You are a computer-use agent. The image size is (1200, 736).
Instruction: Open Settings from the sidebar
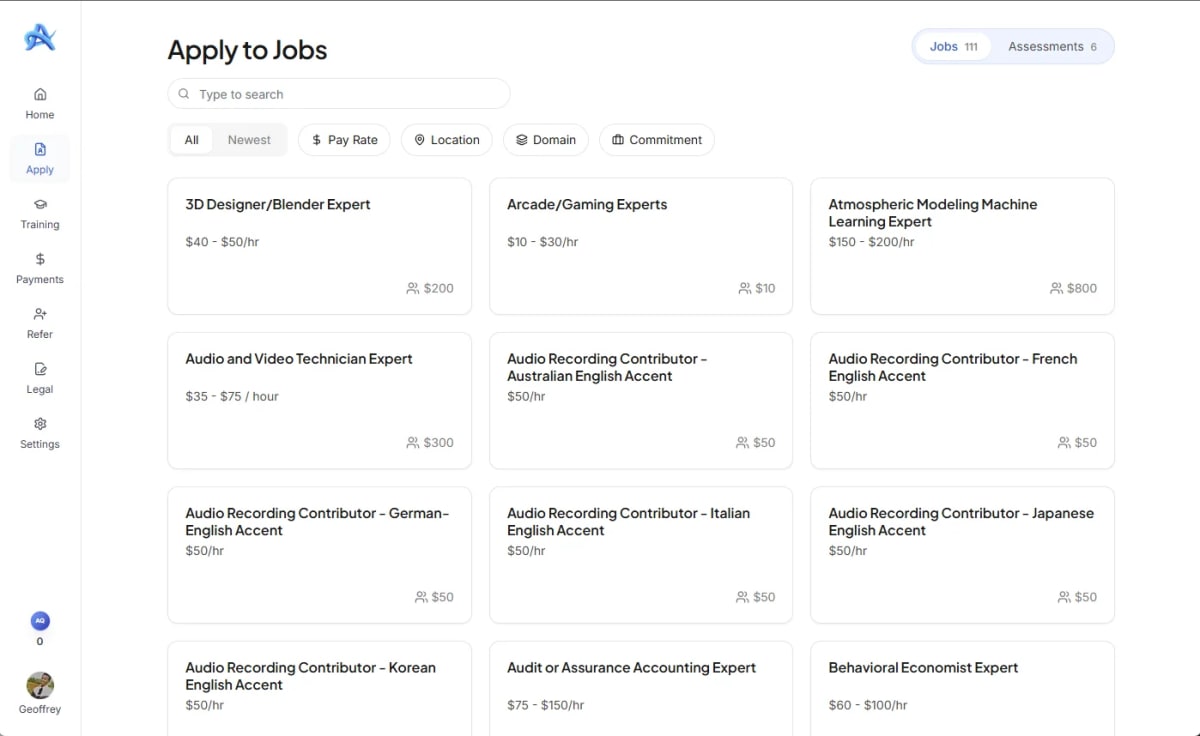click(x=40, y=433)
